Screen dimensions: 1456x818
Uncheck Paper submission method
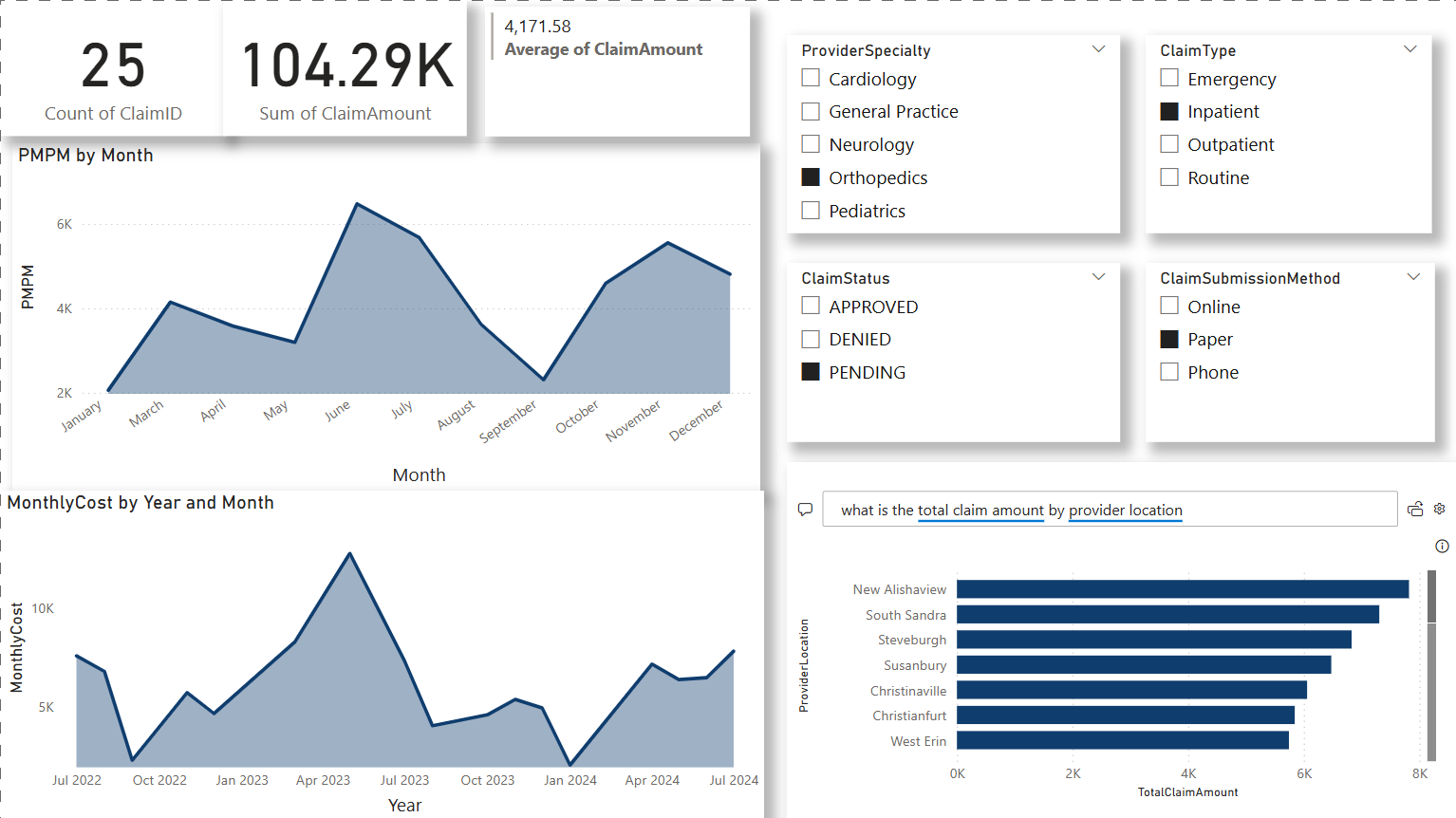coord(1169,339)
